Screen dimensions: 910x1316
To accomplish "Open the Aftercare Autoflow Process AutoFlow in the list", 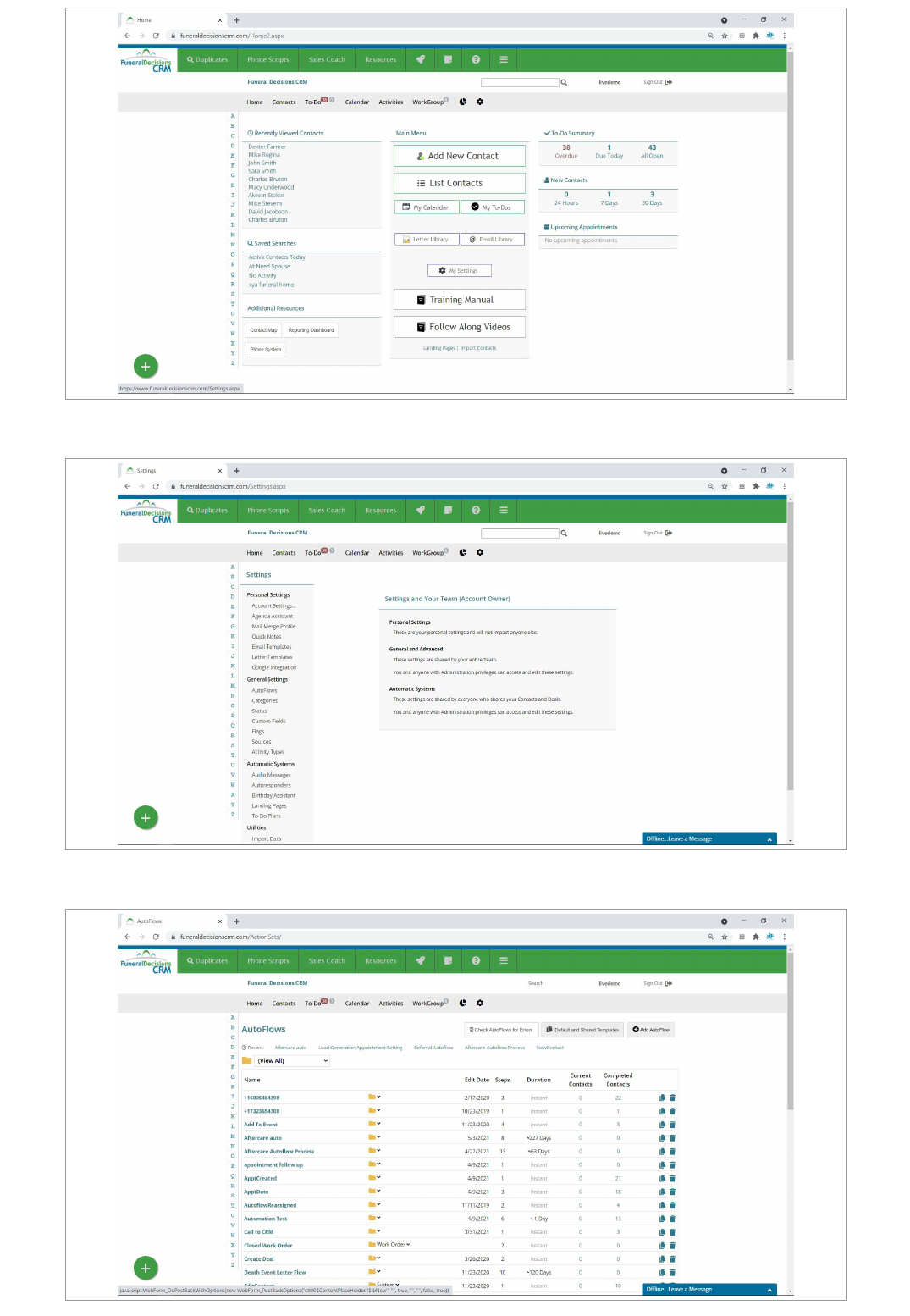I will pyautogui.click(x=279, y=1152).
